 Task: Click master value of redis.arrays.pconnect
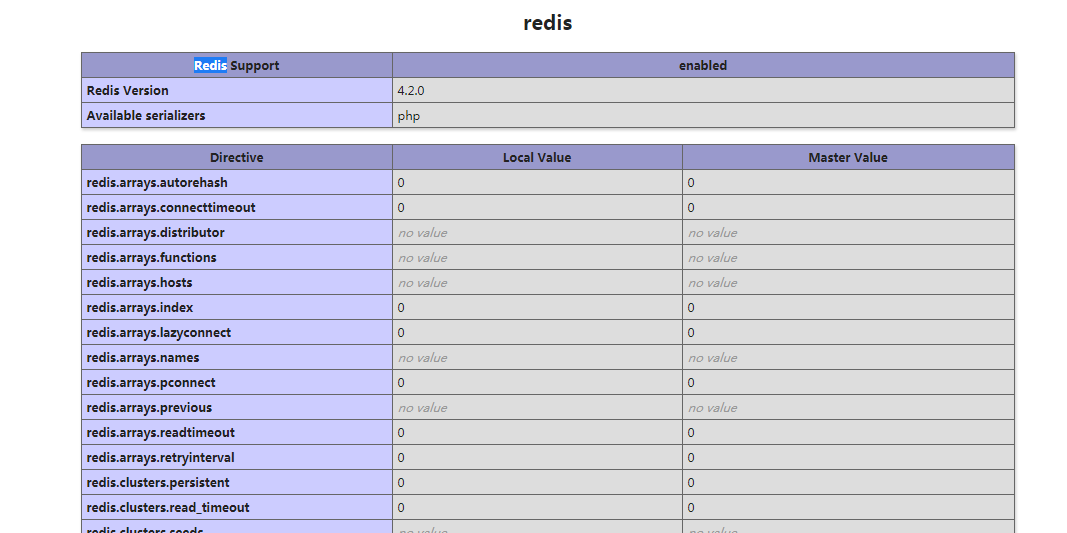(691, 383)
